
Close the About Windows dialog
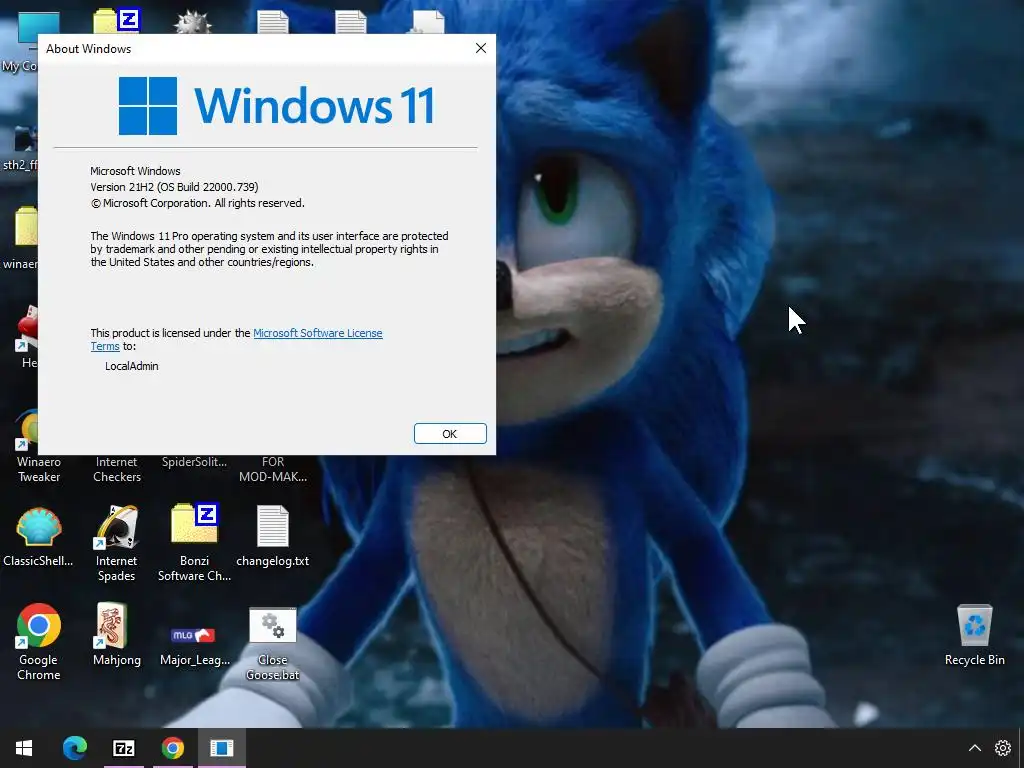pyautogui.click(x=481, y=48)
